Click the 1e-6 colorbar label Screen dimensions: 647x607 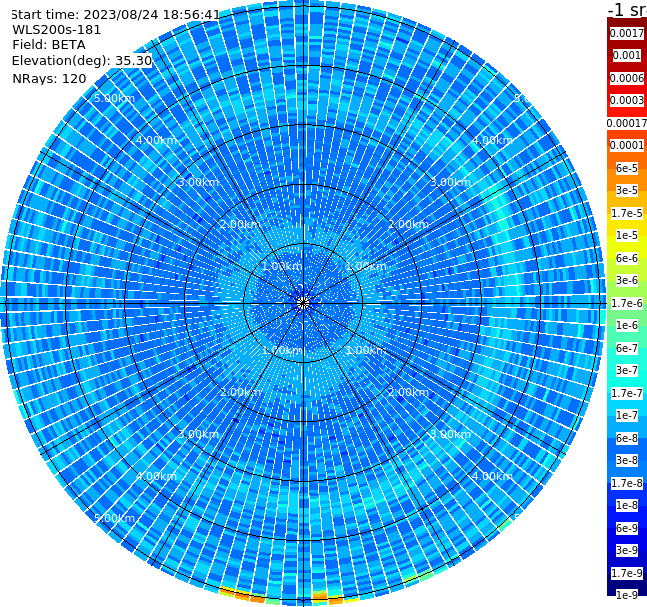click(627, 325)
